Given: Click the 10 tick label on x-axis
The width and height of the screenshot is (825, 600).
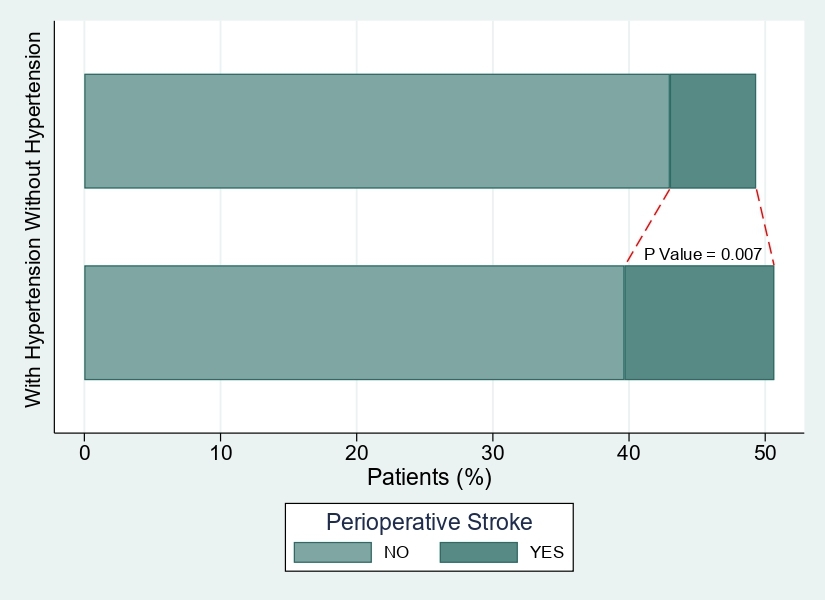Looking at the screenshot, I should pyautogui.click(x=221, y=453).
